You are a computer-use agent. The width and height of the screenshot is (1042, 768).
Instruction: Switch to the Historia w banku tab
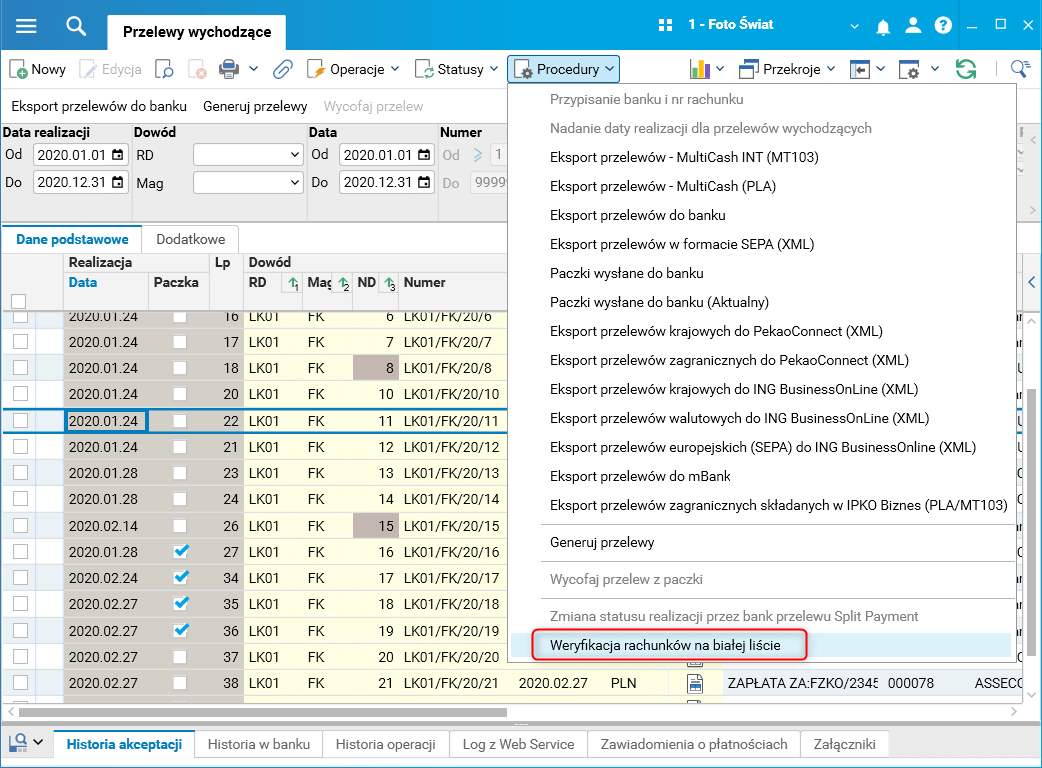coord(259,744)
